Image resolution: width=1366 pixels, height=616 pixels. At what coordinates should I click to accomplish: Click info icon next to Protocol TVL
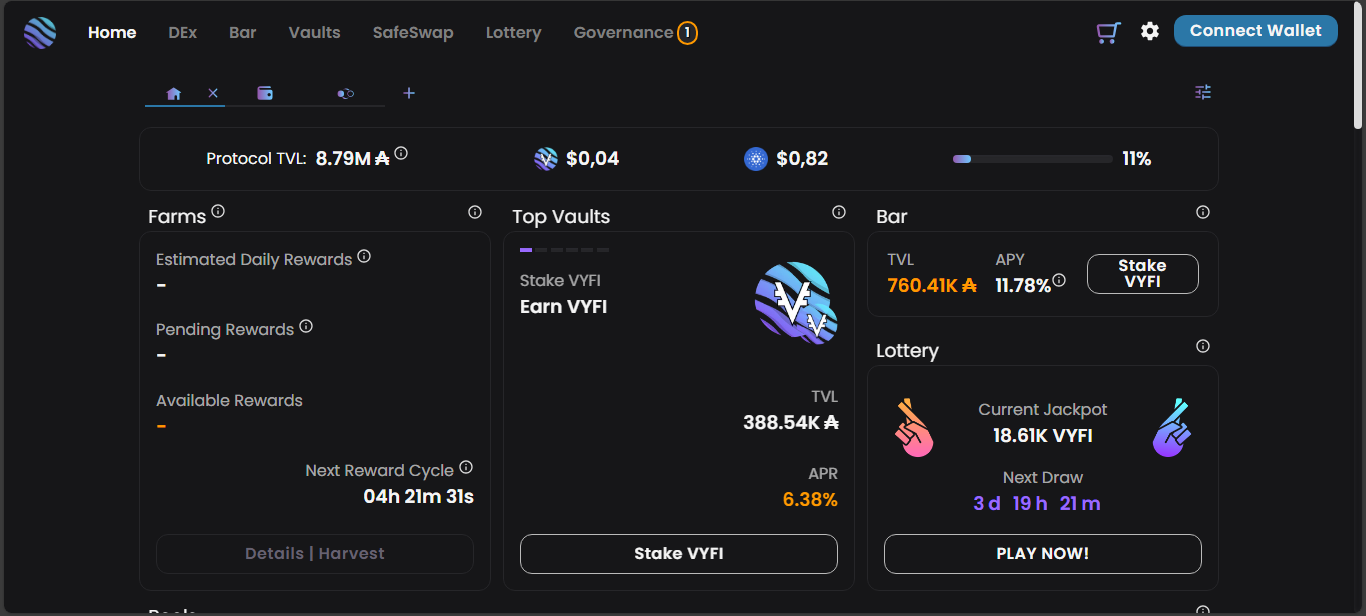tap(401, 154)
